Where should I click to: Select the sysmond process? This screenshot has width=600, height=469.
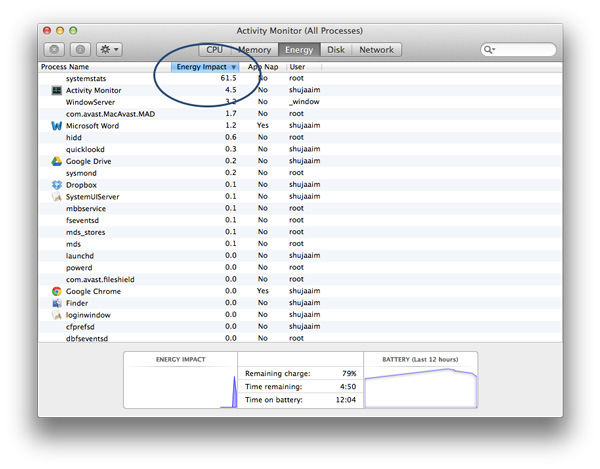(300, 173)
